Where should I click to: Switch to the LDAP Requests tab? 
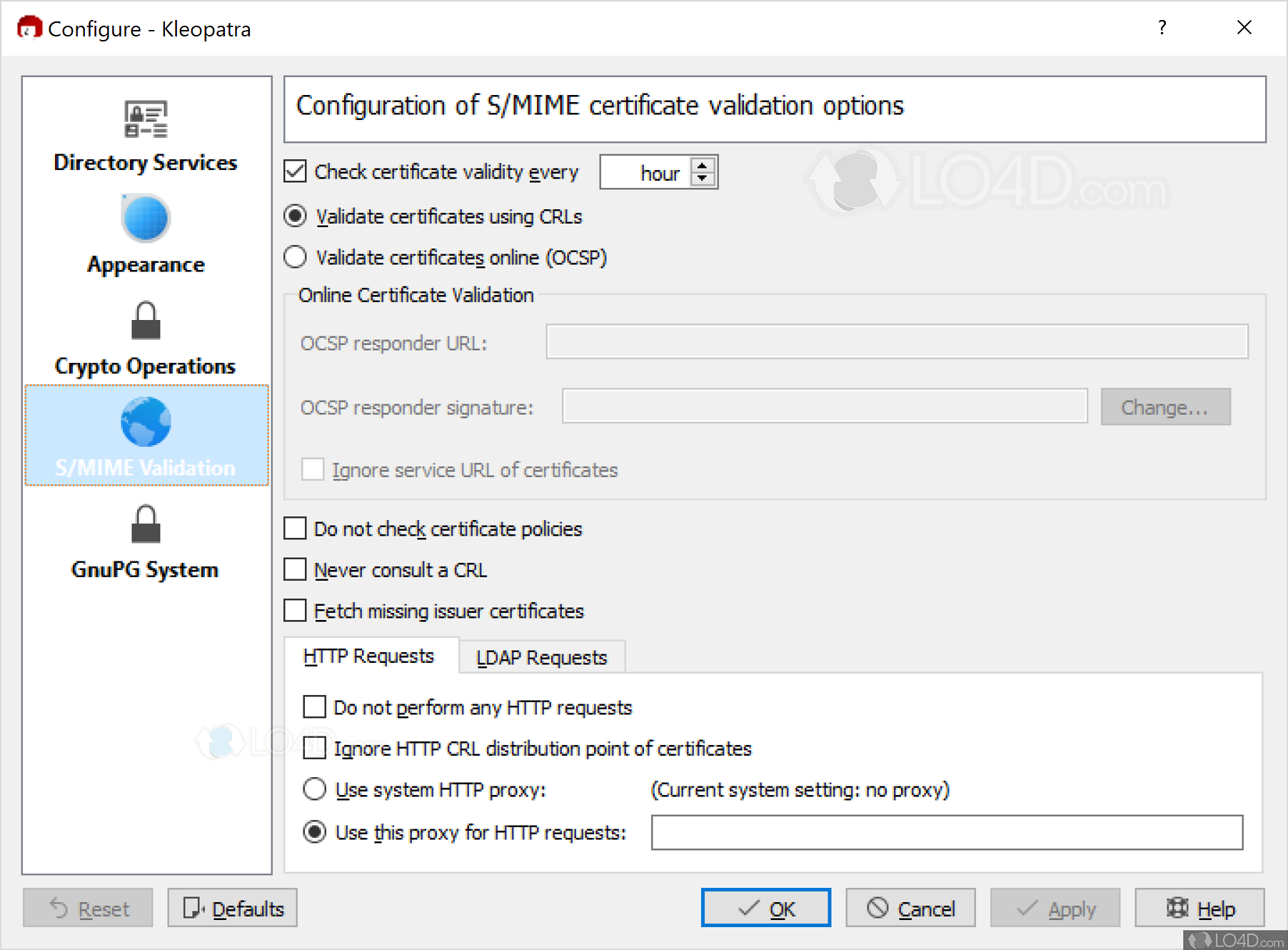(x=541, y=656)
